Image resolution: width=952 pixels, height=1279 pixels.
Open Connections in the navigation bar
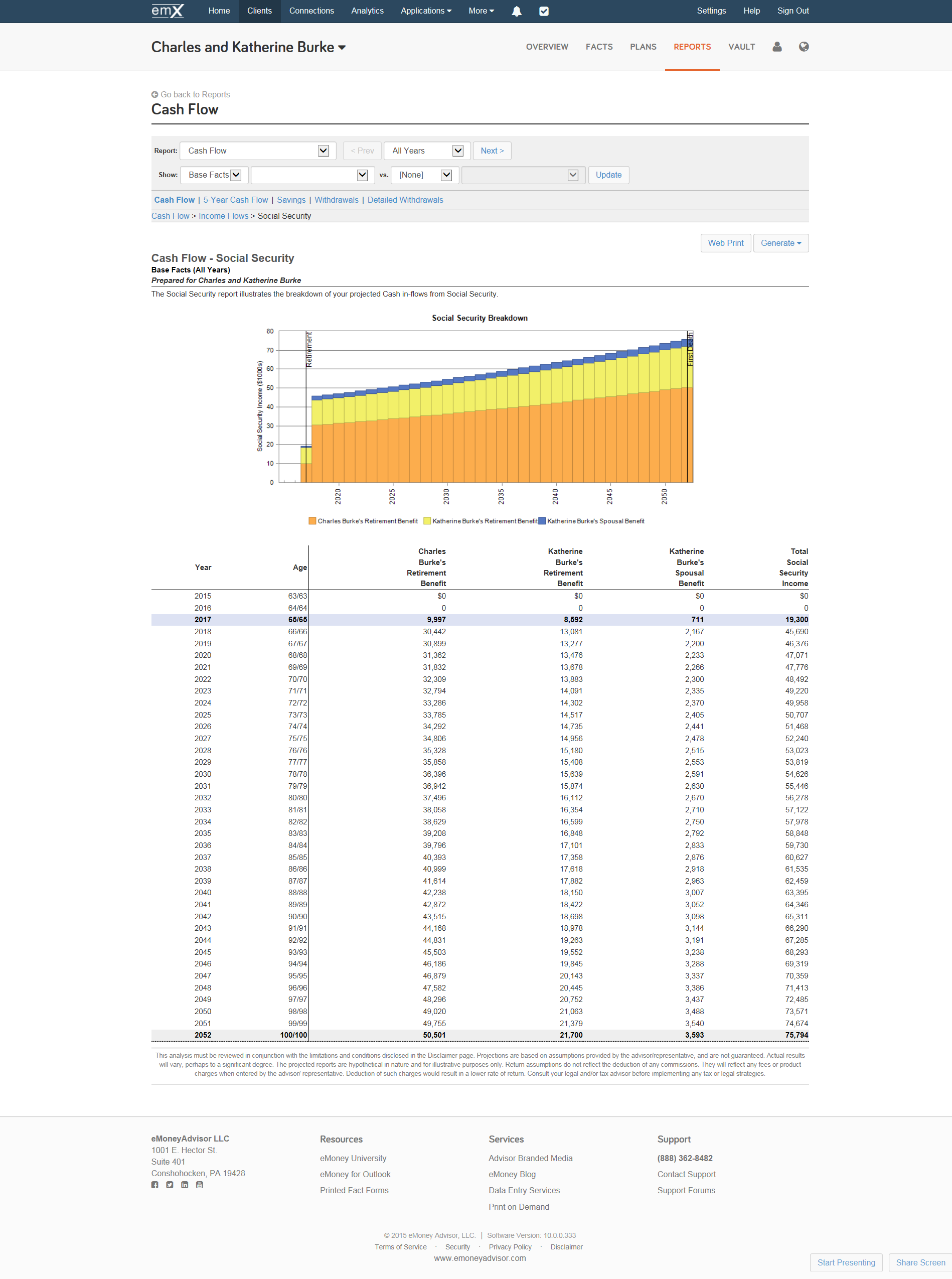click(x=311, y=11)
